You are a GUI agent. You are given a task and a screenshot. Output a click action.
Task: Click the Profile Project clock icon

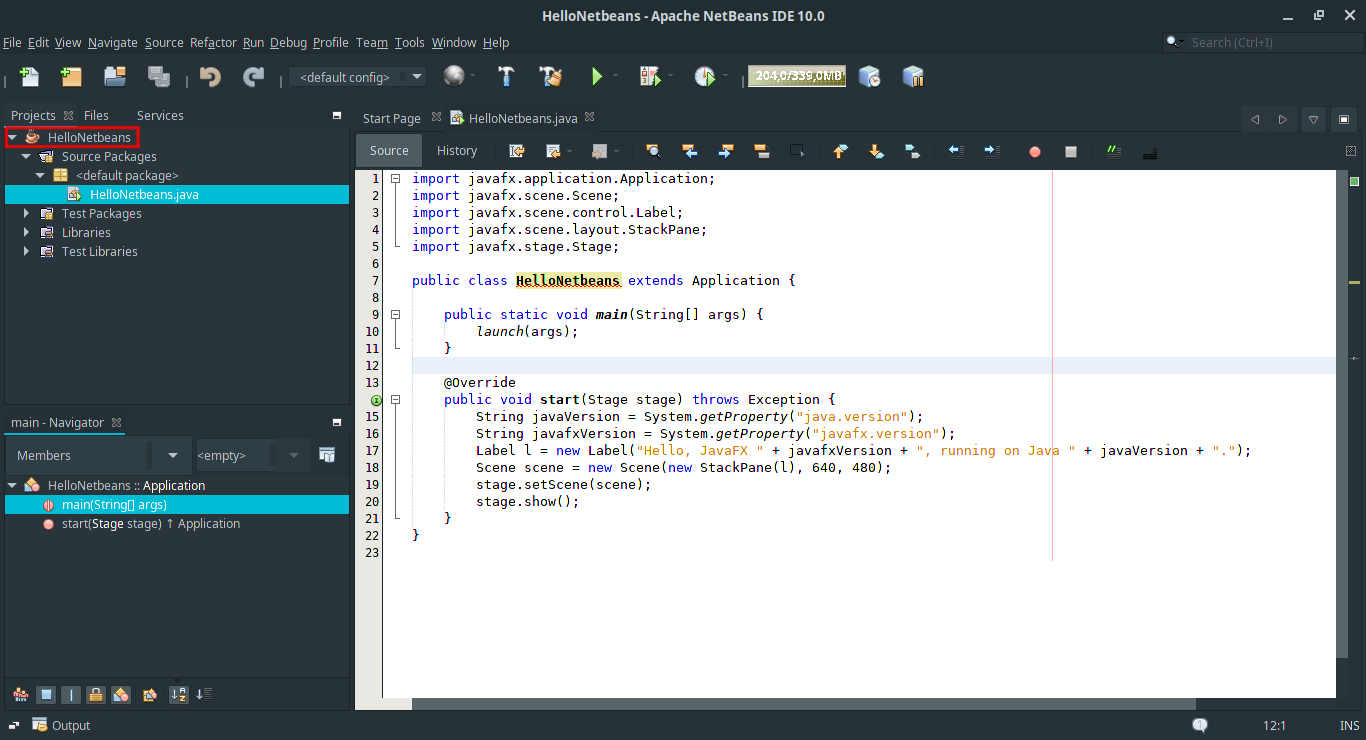[x=705, y=76]
